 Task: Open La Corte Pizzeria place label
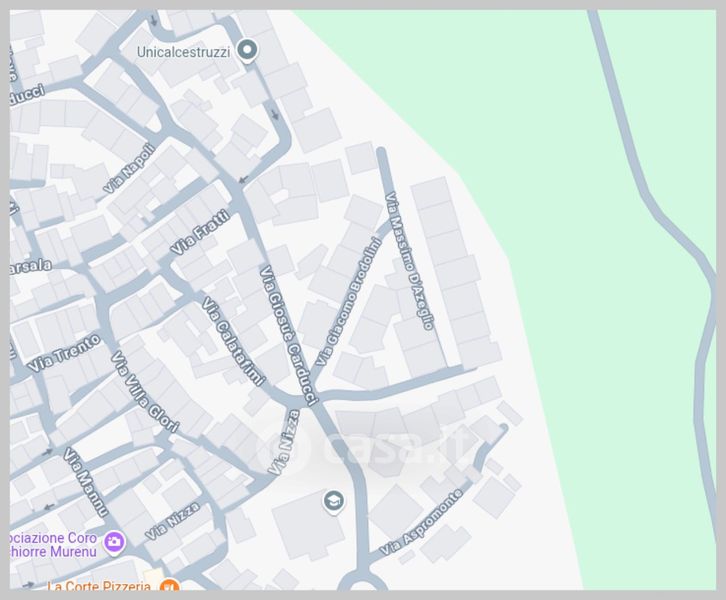99,586
